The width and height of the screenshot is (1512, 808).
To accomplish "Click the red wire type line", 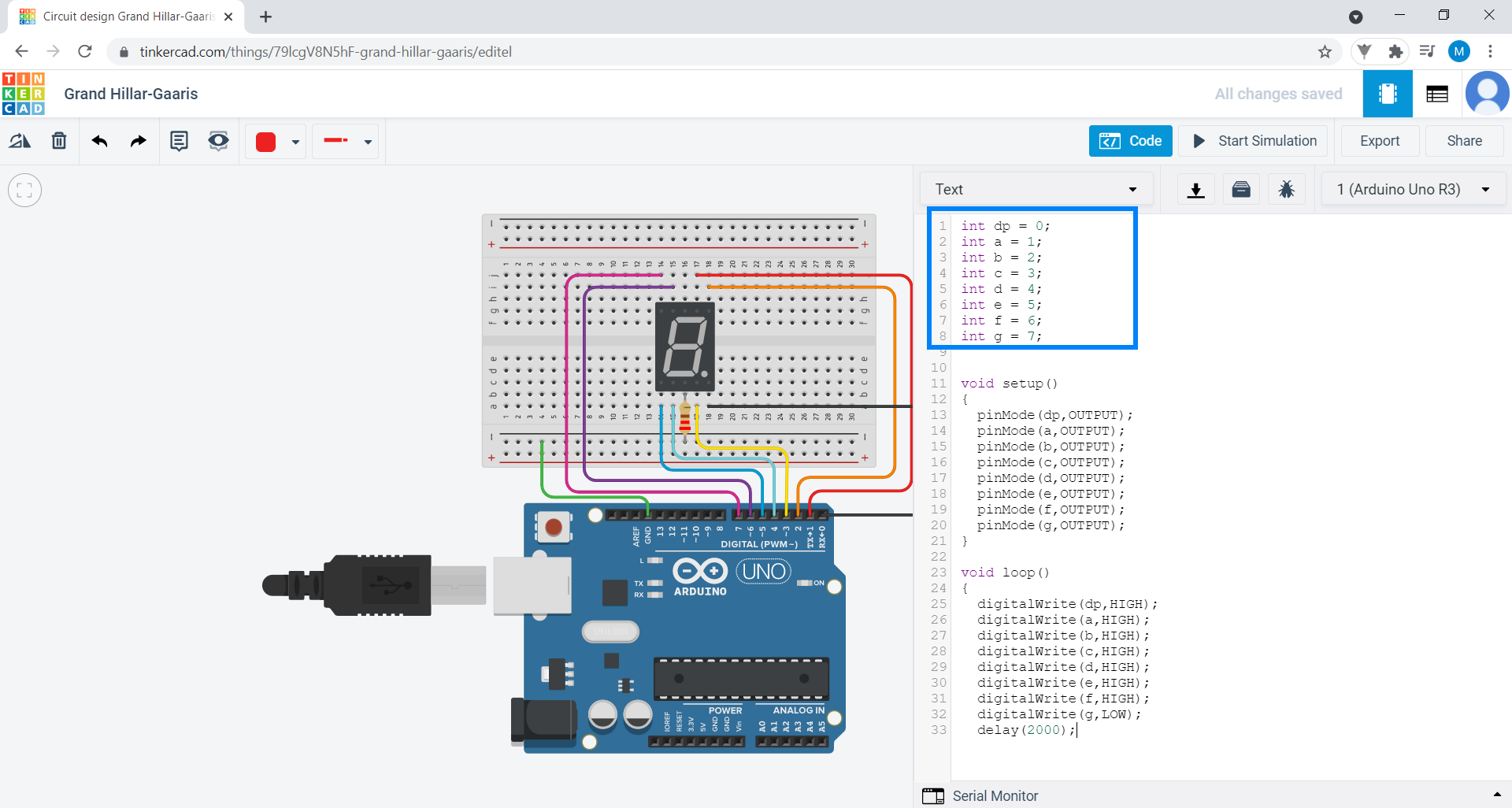I will [x=336, y=141].
